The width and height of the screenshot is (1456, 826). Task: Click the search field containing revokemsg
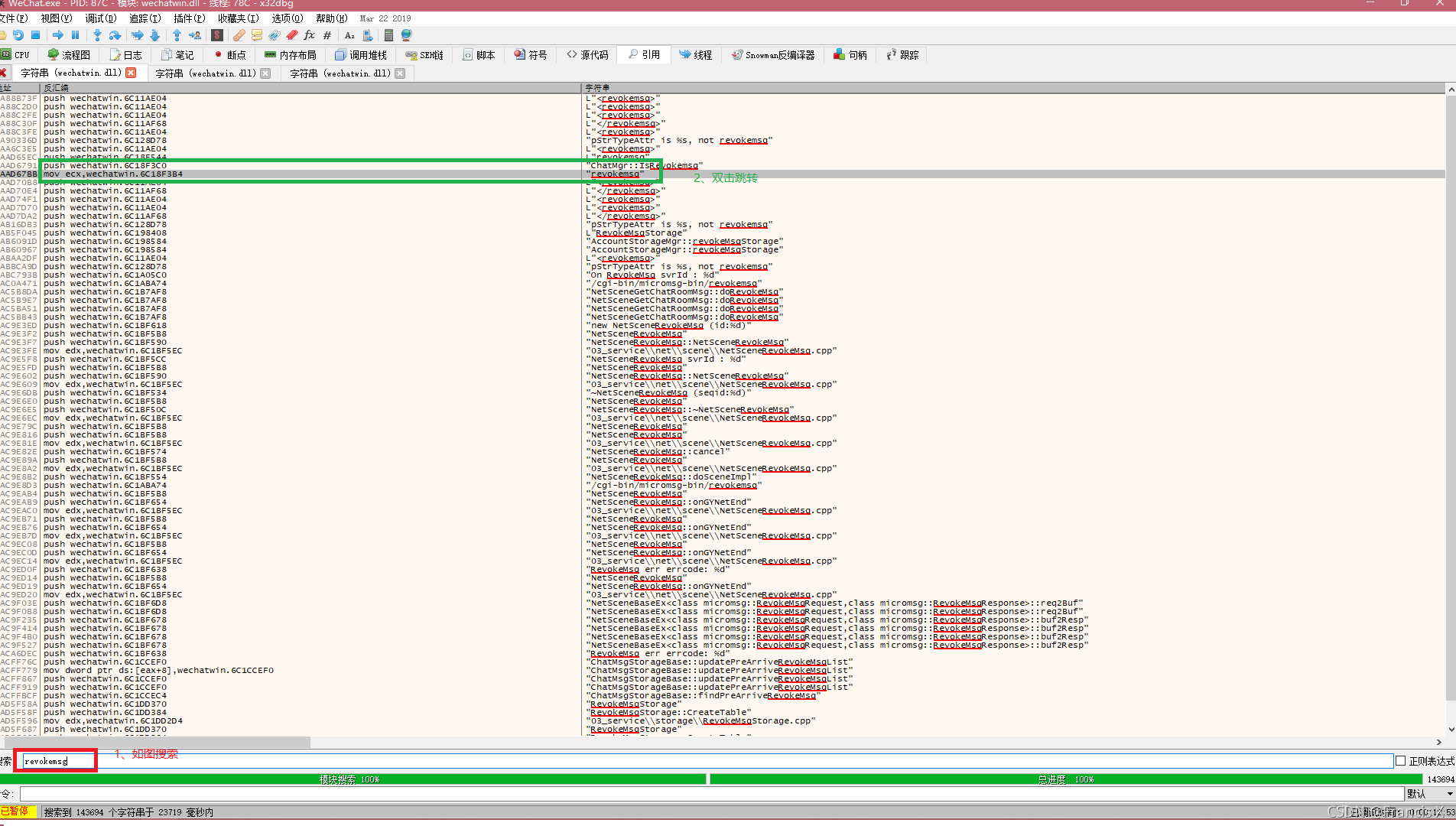[x=707, y=761]
